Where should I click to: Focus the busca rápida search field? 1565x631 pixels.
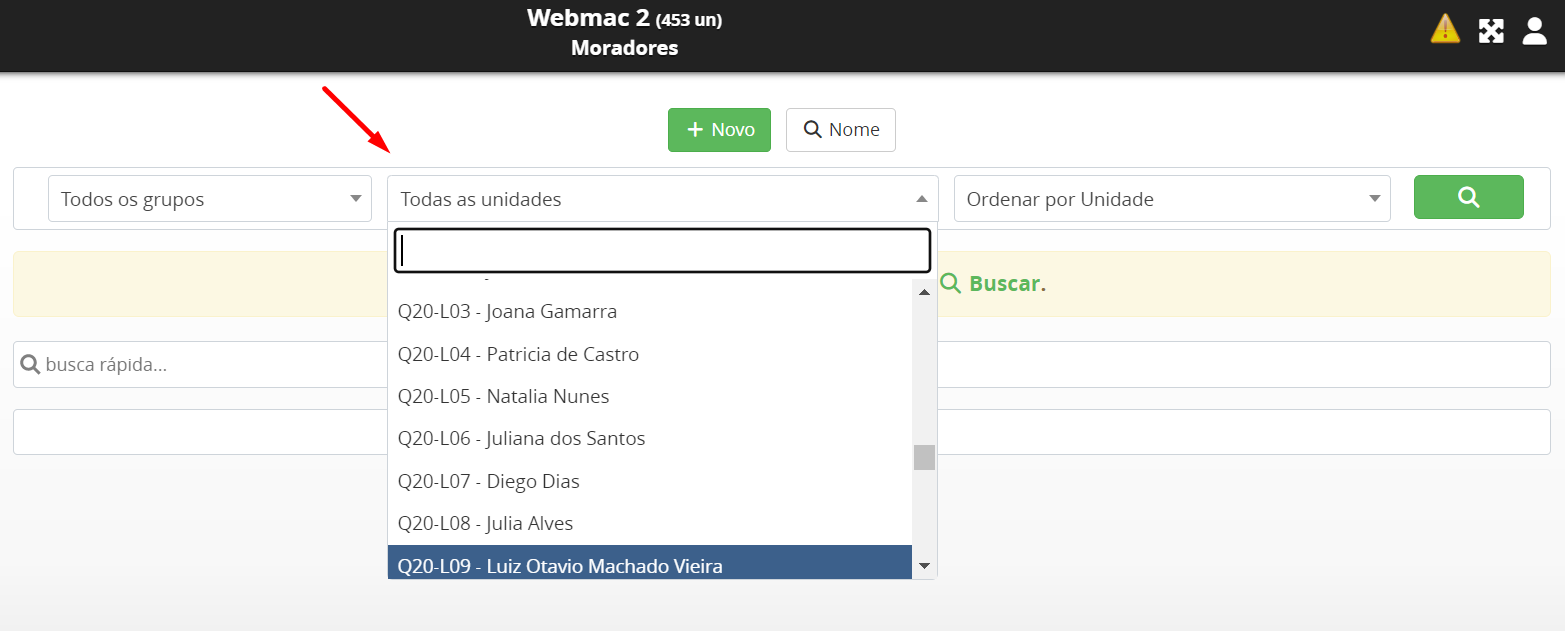[200, 365]
